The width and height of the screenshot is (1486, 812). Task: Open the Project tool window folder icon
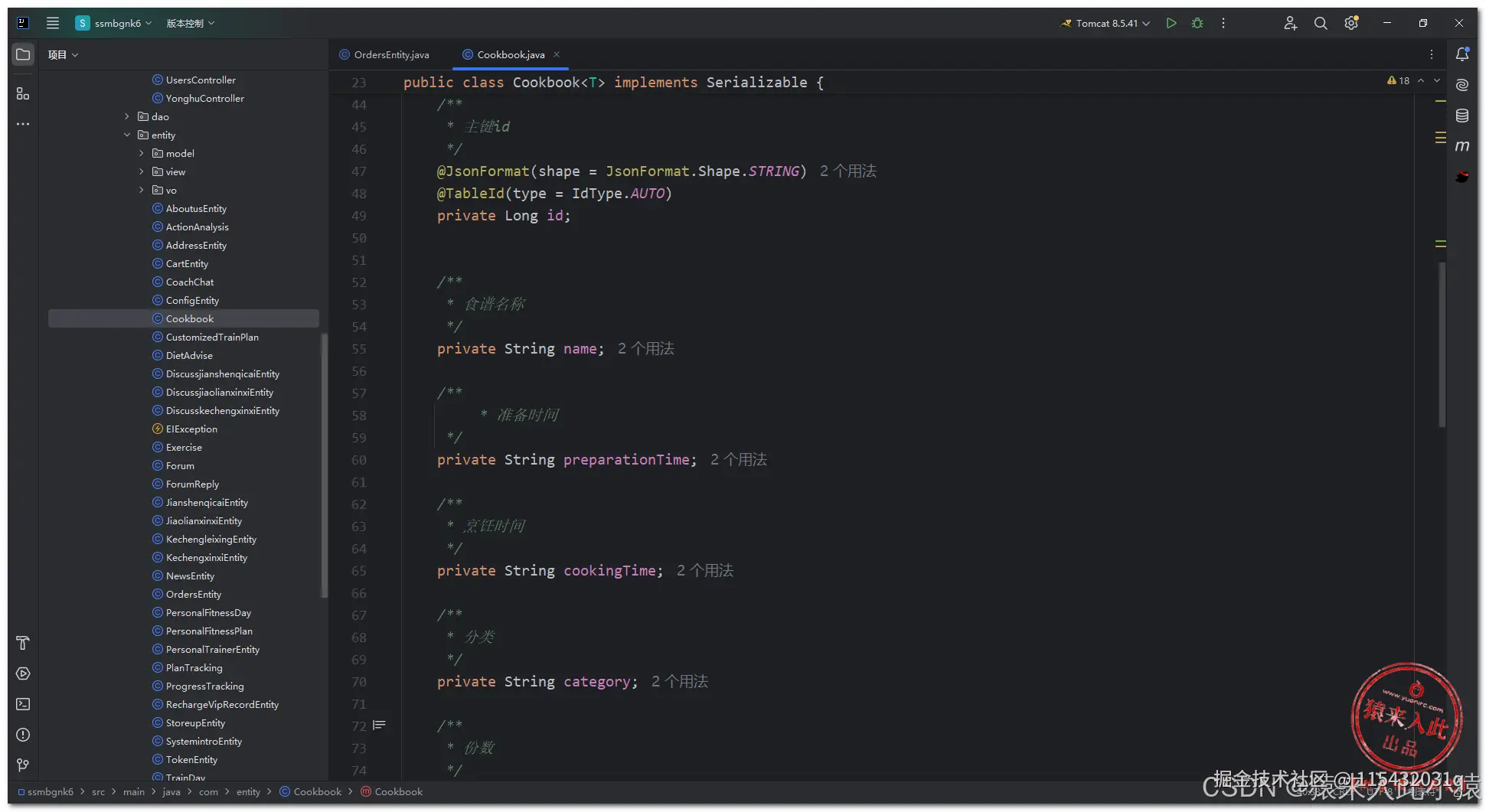pos(23,54)
